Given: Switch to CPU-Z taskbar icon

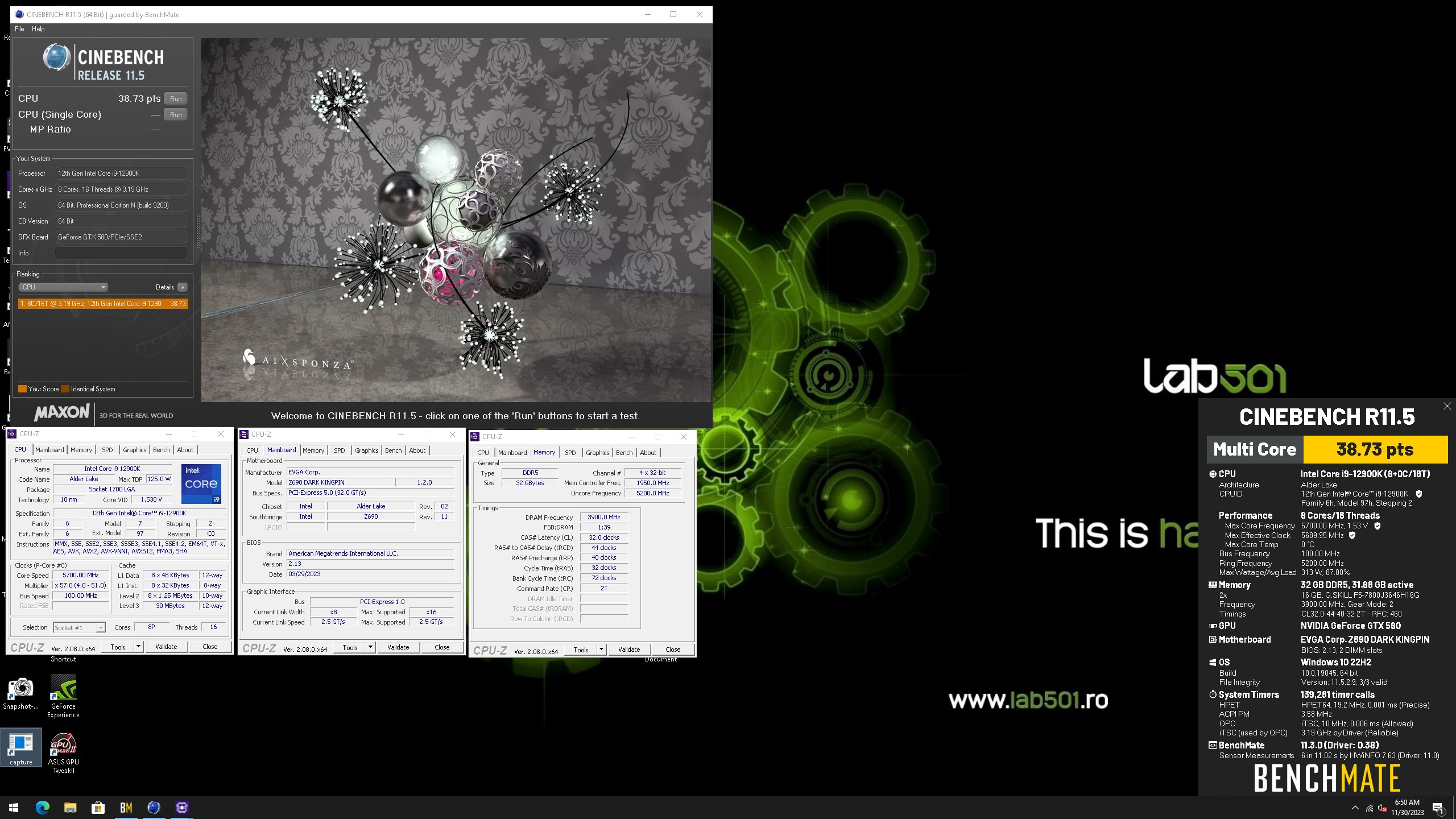Looking at the screenshot, I should [181, 807].
